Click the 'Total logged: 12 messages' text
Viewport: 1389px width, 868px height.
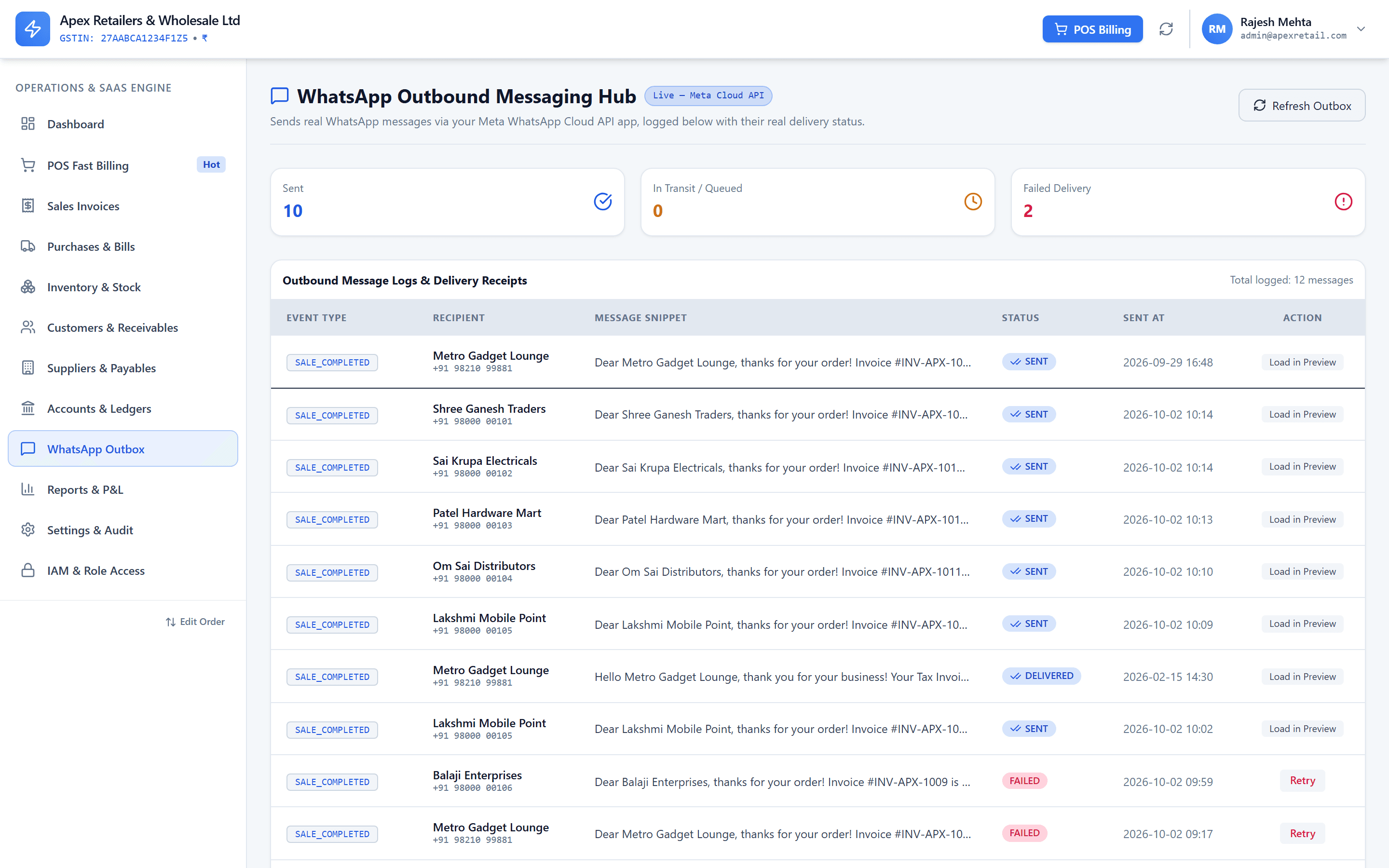[1292, 280]
